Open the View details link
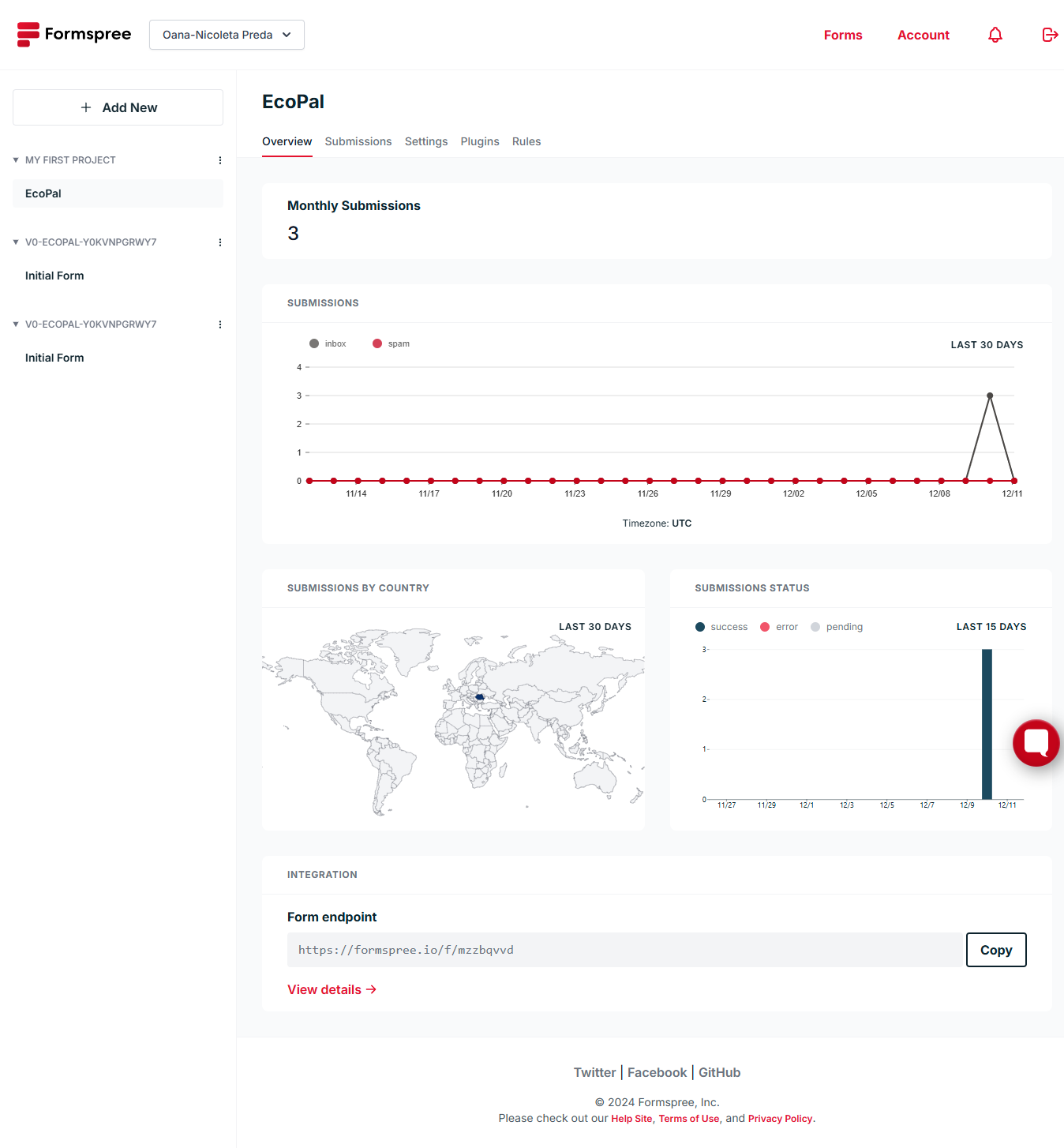The image size is (1064, 1148). 332,989
